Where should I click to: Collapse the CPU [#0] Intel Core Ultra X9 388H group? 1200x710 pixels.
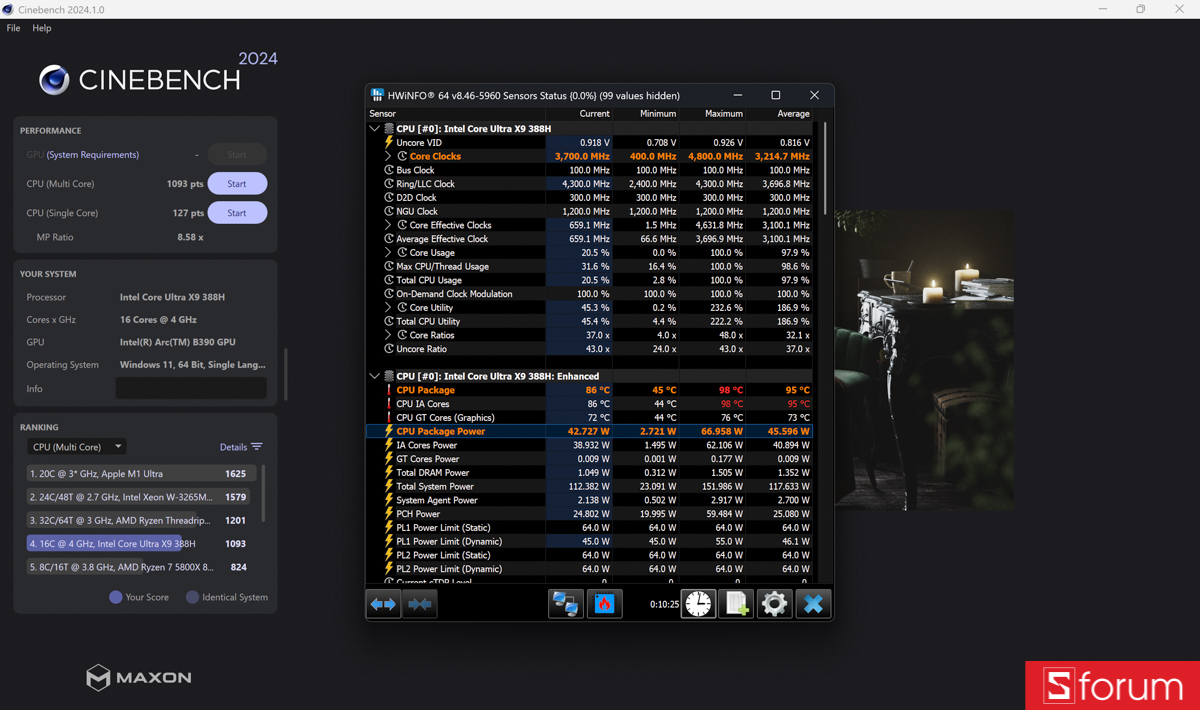click(375, 129)
